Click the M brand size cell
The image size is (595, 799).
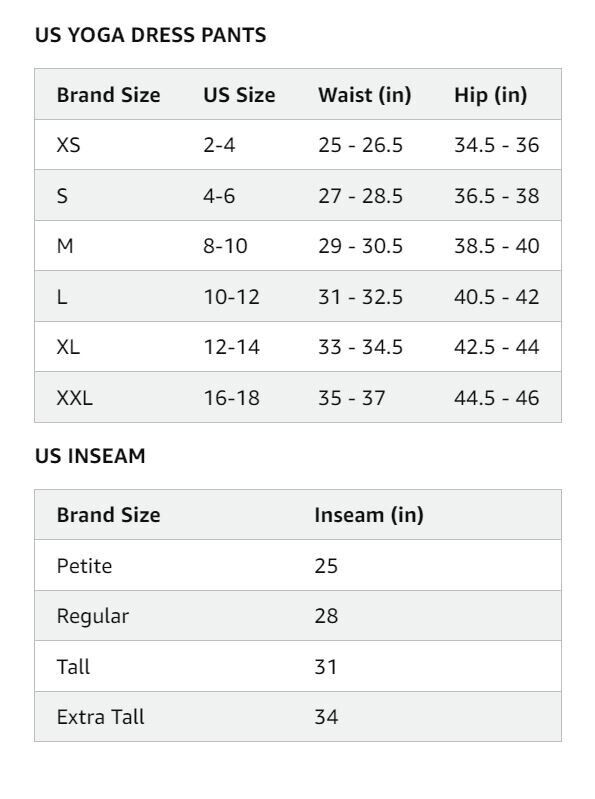coord(65,246)
